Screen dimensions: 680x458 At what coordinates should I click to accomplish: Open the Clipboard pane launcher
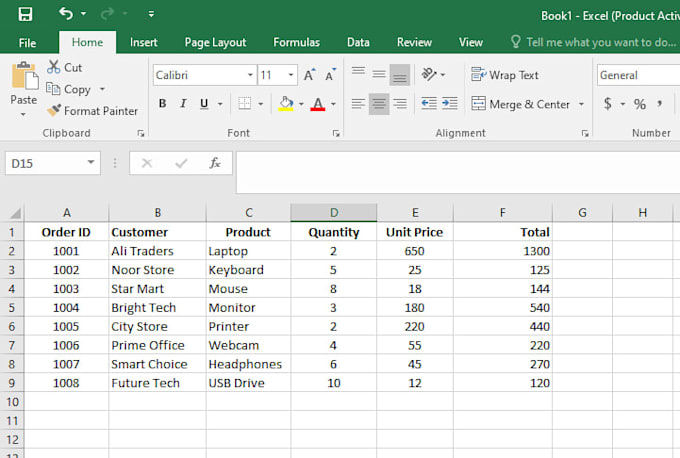pos(141,134)
